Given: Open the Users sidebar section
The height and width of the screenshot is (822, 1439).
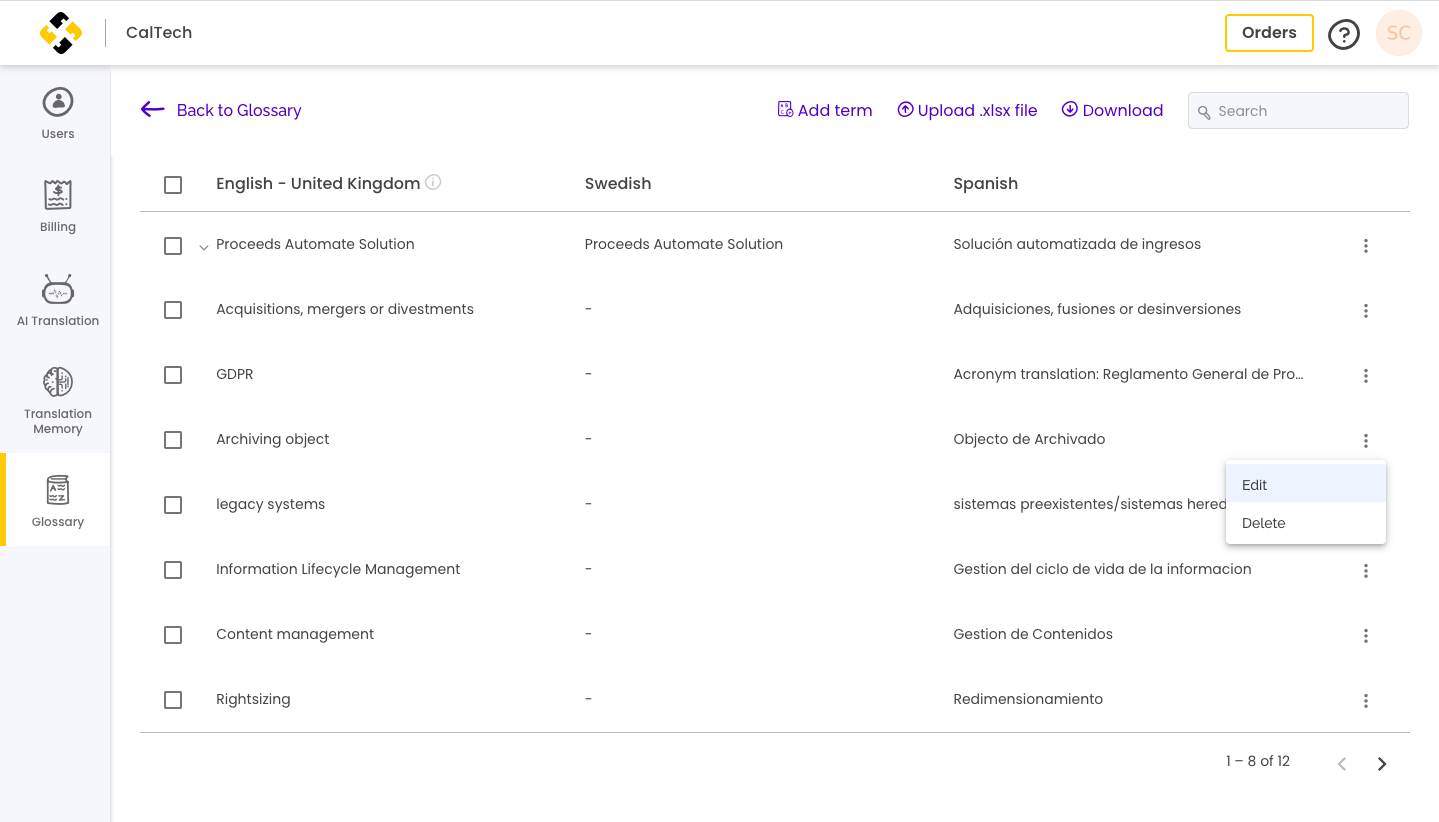Looking at the screenshot, I should click(x=58, y=113).
